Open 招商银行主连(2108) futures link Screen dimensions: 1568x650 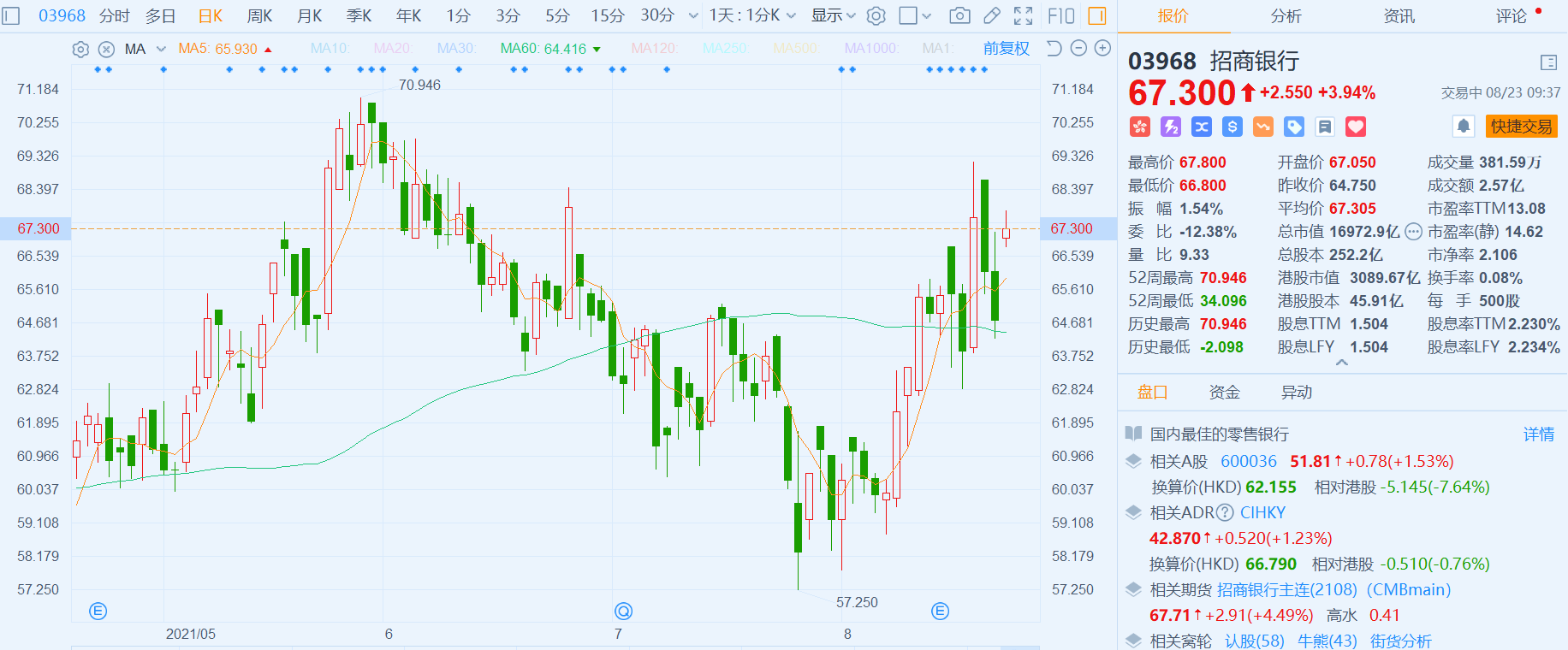click(x=1286, y=589)
